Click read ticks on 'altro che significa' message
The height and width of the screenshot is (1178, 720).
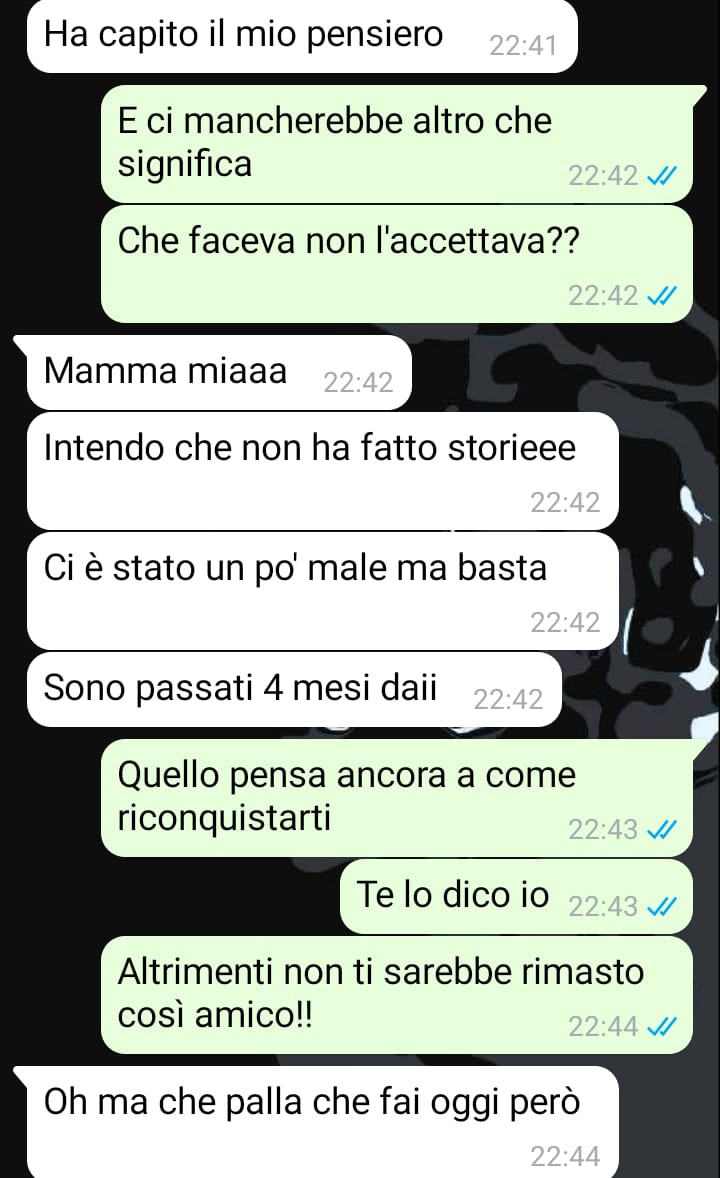(662, 176)
